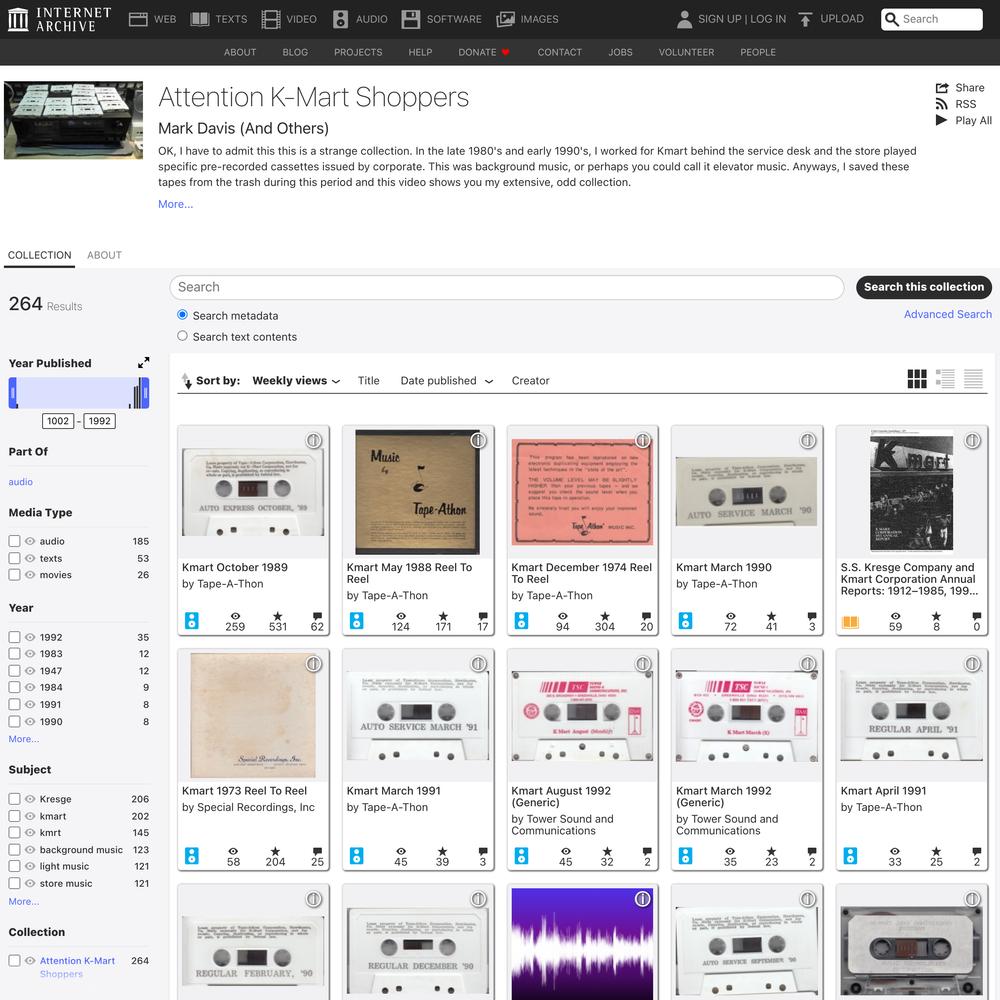Select Search text contents radio button
This screenshot has width=1000, height=1000.
click(182, 335)
